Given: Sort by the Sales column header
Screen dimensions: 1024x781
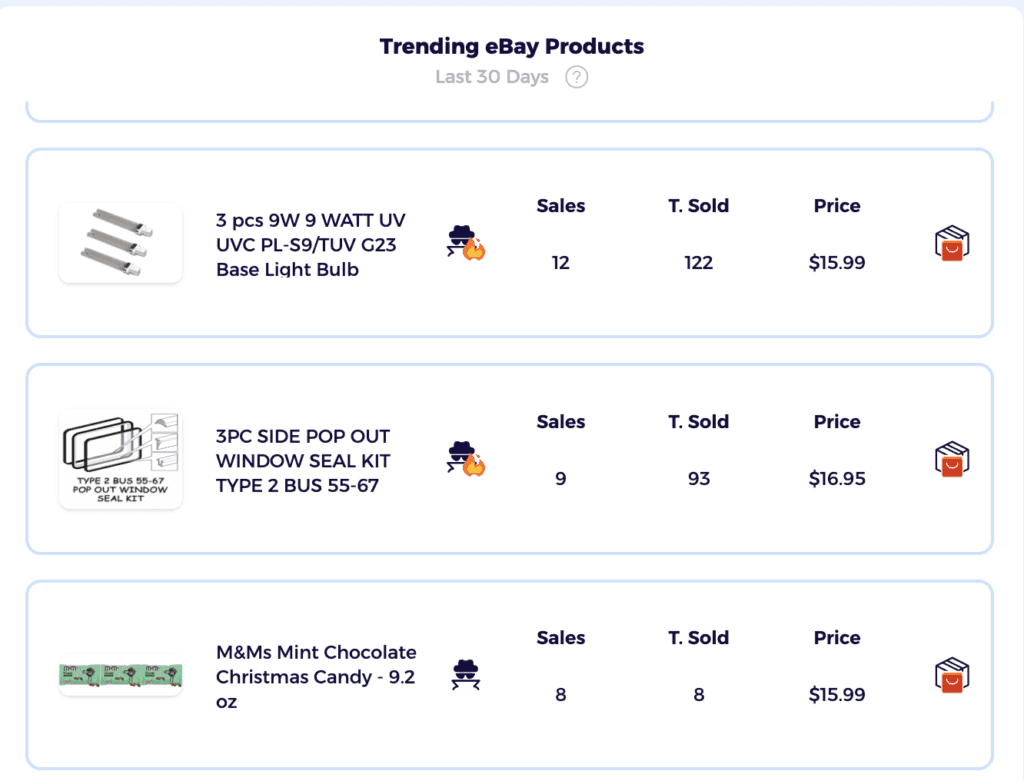Looking at the screenshot, I should pos(560,206).
